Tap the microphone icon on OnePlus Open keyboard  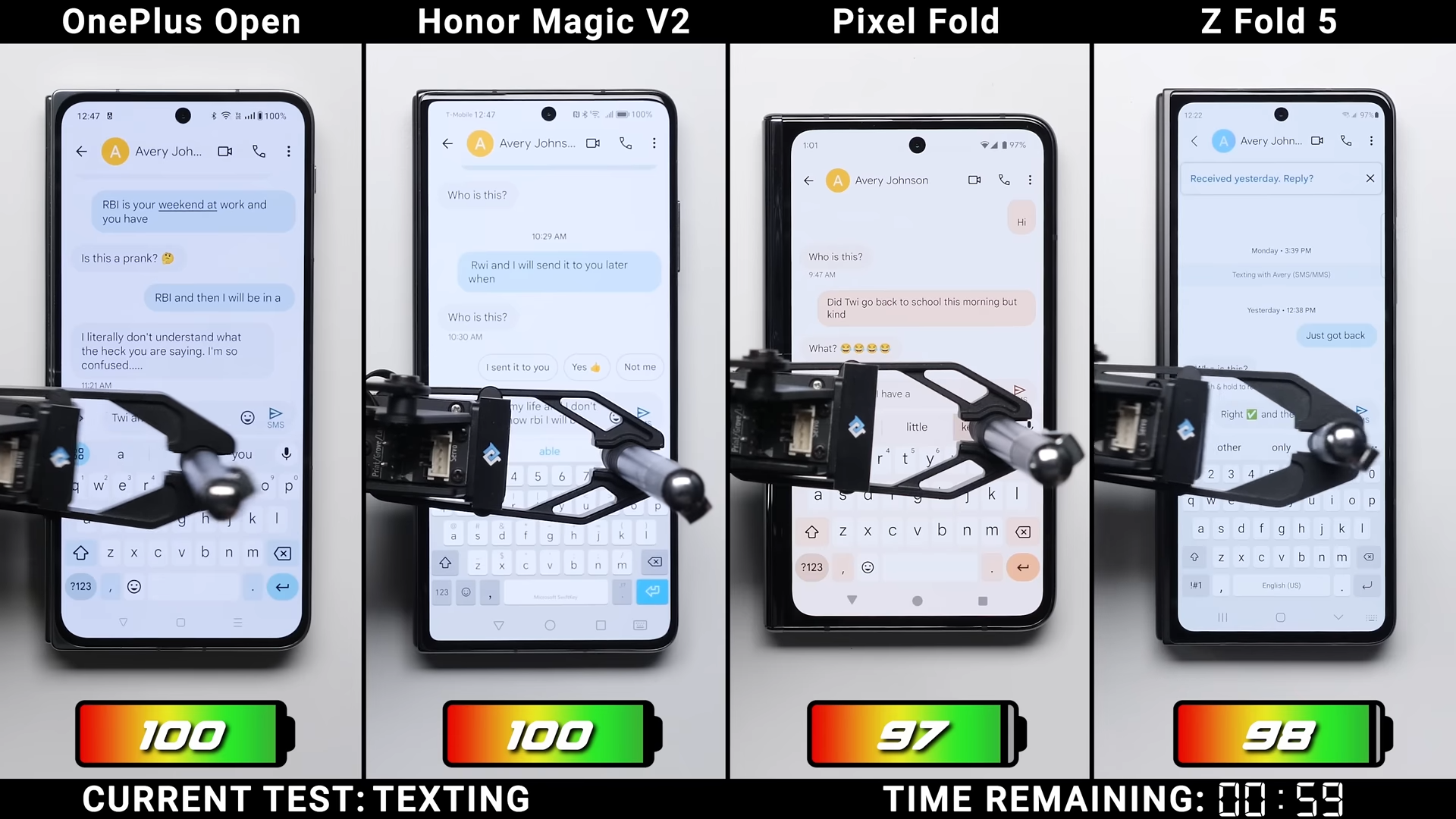click(x=285, y=454)
